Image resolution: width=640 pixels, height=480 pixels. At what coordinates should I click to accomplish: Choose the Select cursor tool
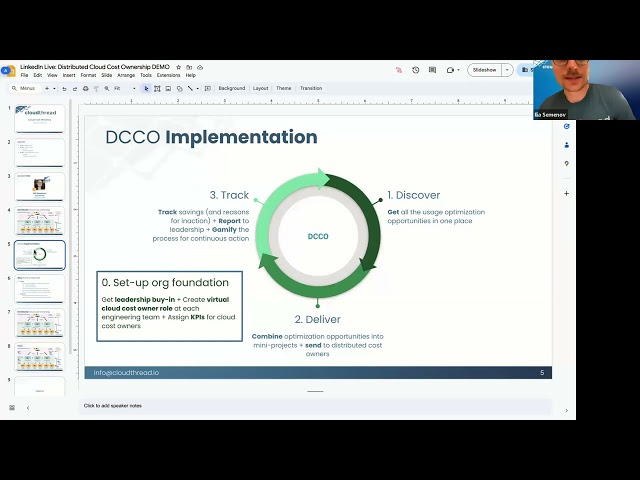click(x=146, y=88)
